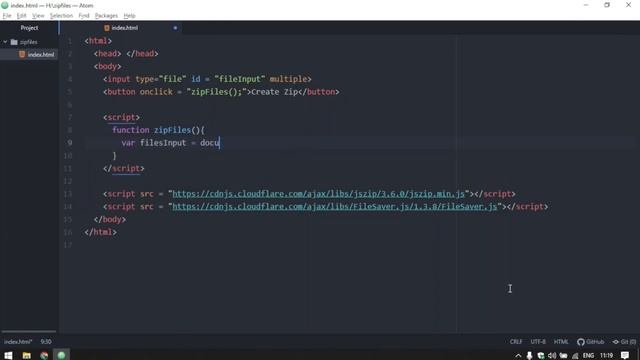Collapse the zipfiles folder chevron

[5, 42]
